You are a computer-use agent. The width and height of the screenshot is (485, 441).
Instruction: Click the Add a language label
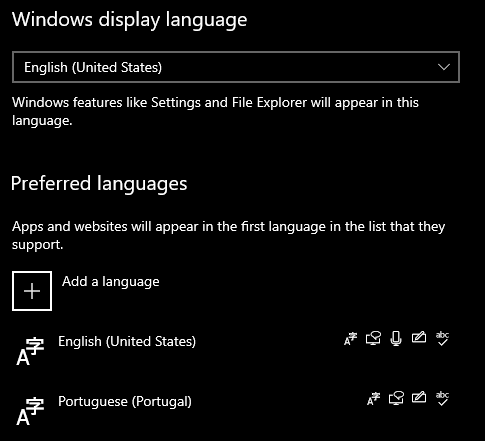(110, 282)
